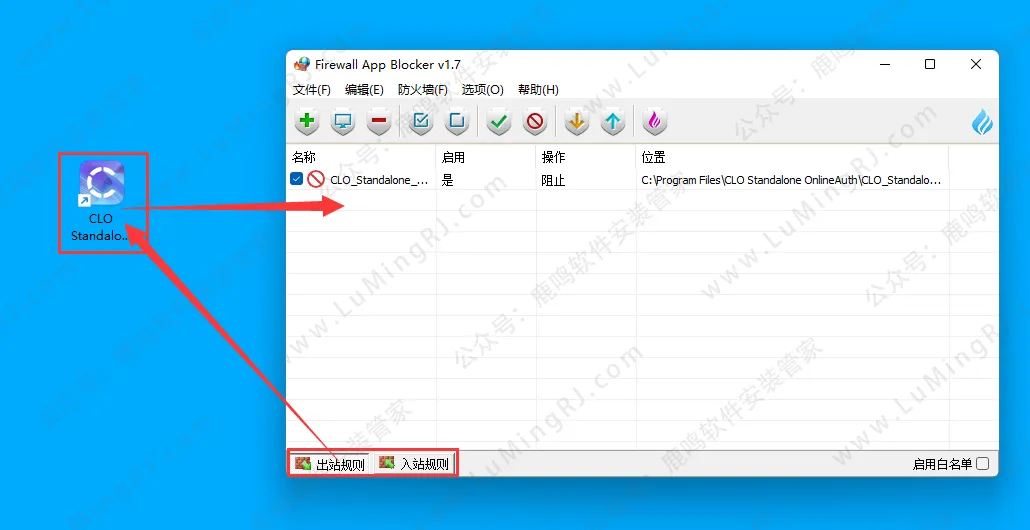Enable the 启用白名单 whitelist checkbox
Image resolution: width=1030 pixels, height=530 pixels.
coord(982,464)
